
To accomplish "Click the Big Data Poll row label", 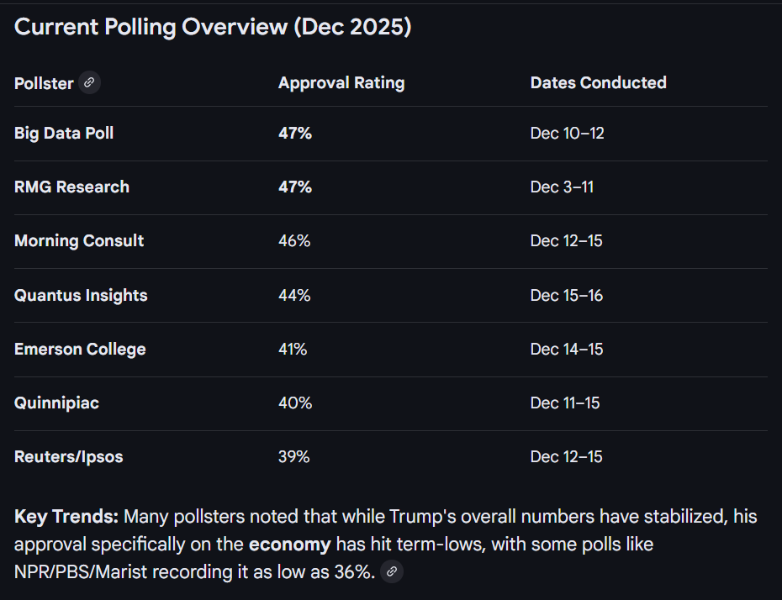I will 64,133.
